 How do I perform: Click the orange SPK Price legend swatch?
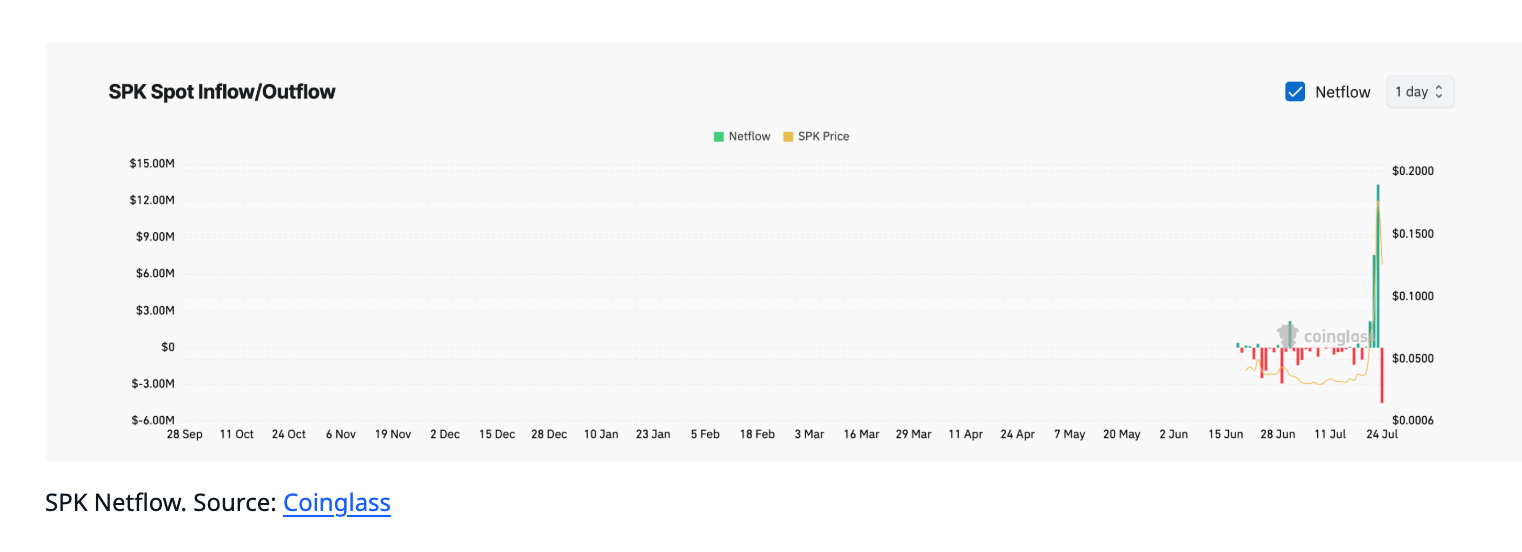coord(788,137)
